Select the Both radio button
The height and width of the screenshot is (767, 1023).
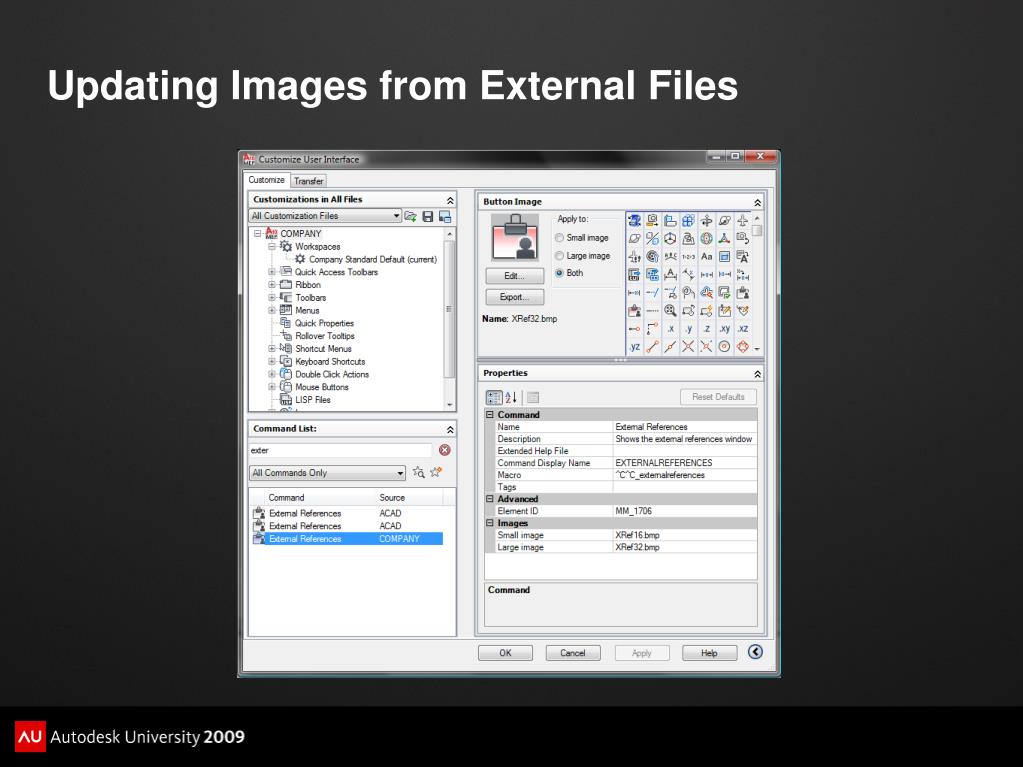coord(560,273)
